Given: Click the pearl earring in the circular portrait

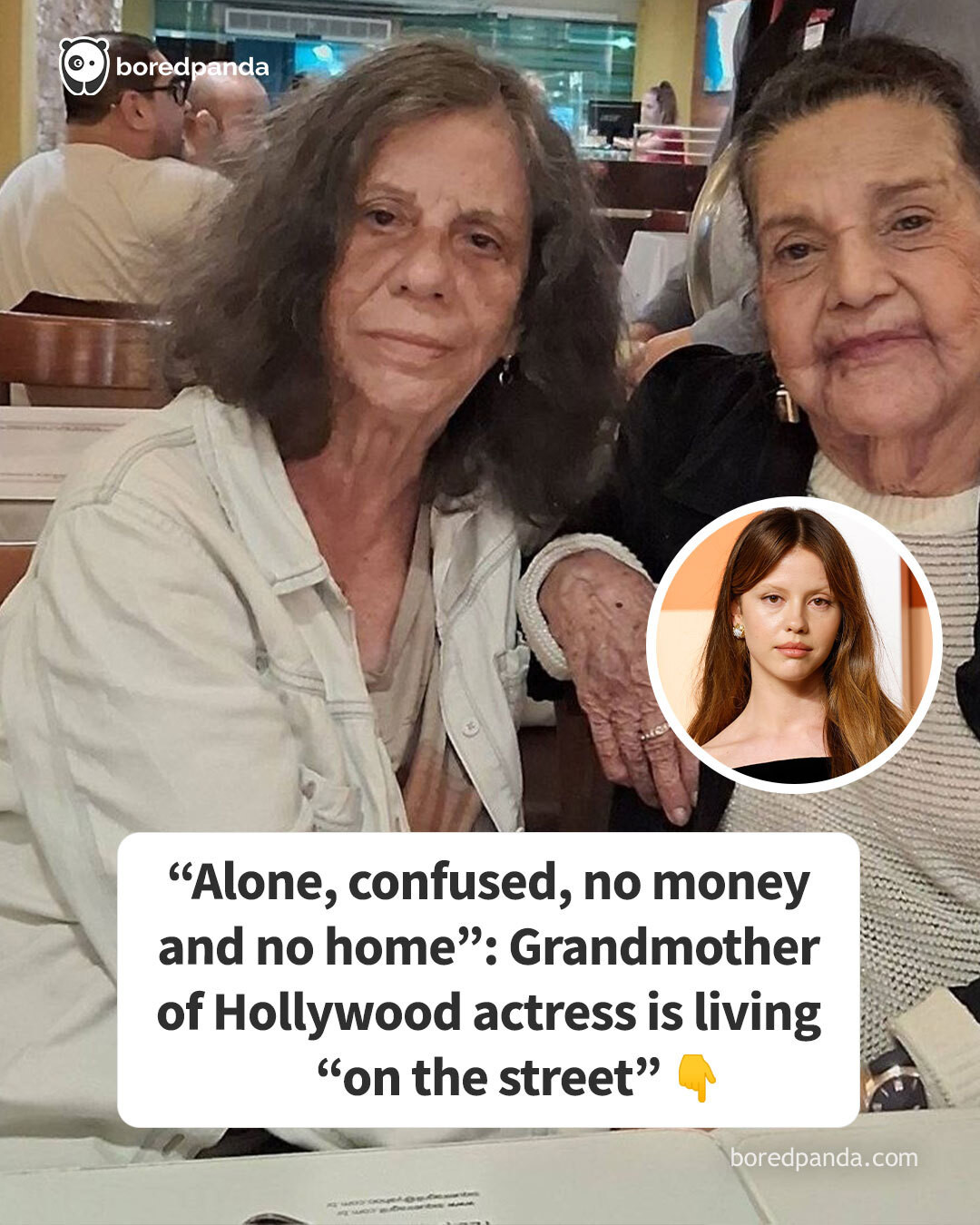Looking at the screenshot, I should pos(738,628).
